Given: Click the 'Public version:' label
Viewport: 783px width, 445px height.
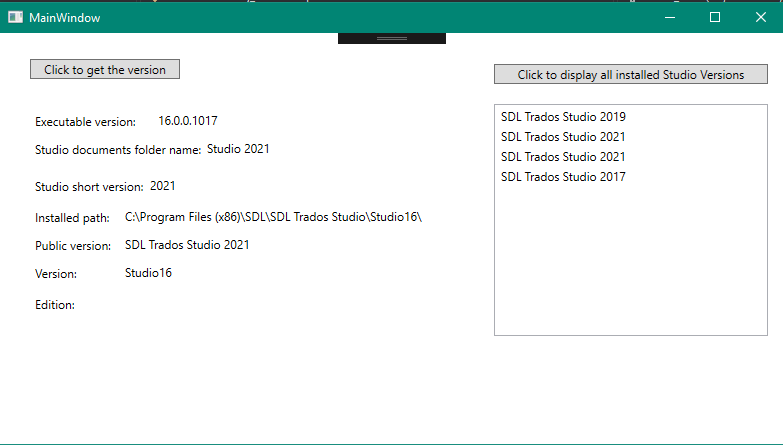Looking at the screenshot, I should 73,246.
